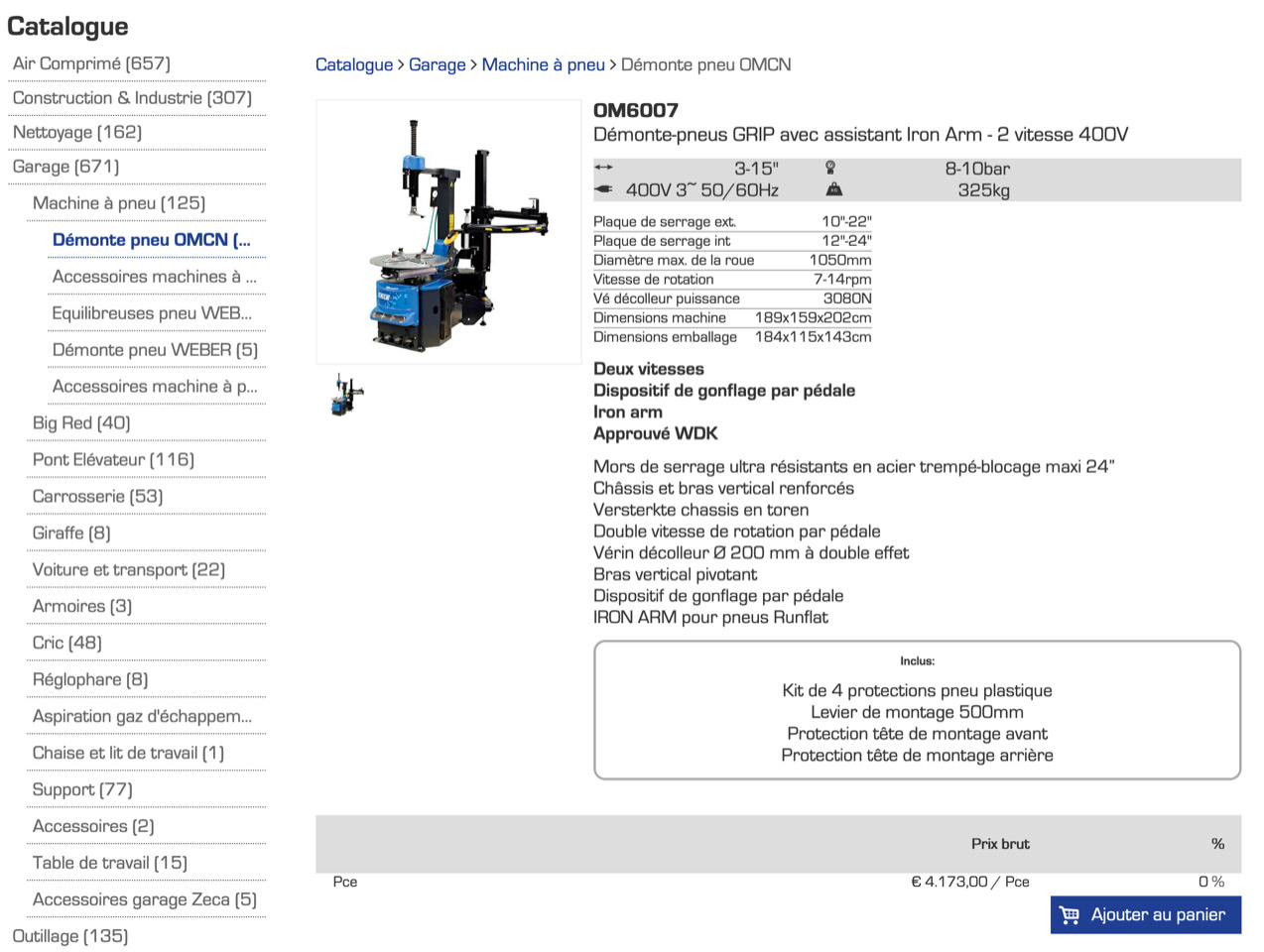Click the cart icon in Ajouter au panier
This screenshot has width=1264, height=952.
coord(1070,915)
